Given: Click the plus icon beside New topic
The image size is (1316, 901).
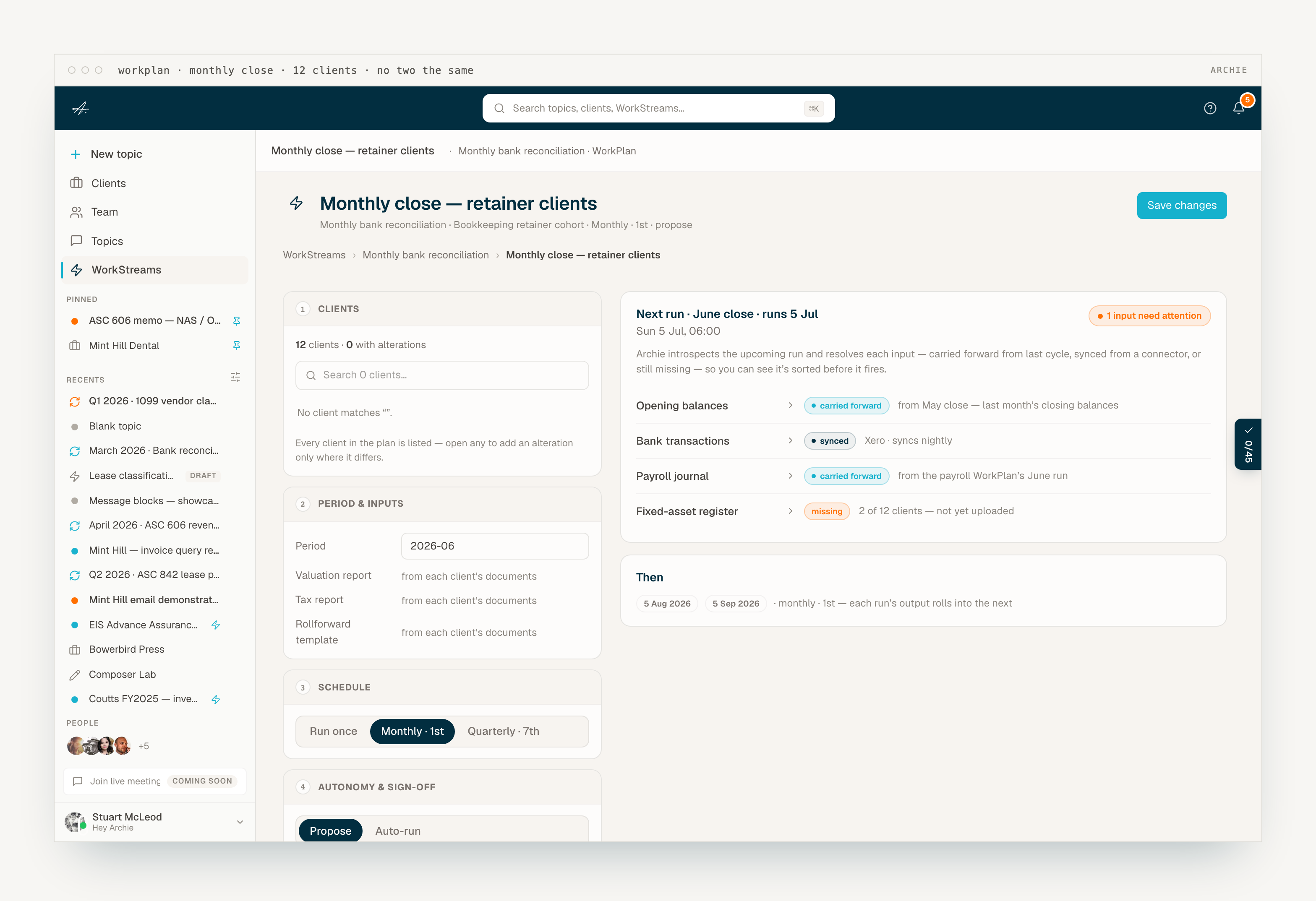Looking at the screenshot, I should [x=75, y=154].
